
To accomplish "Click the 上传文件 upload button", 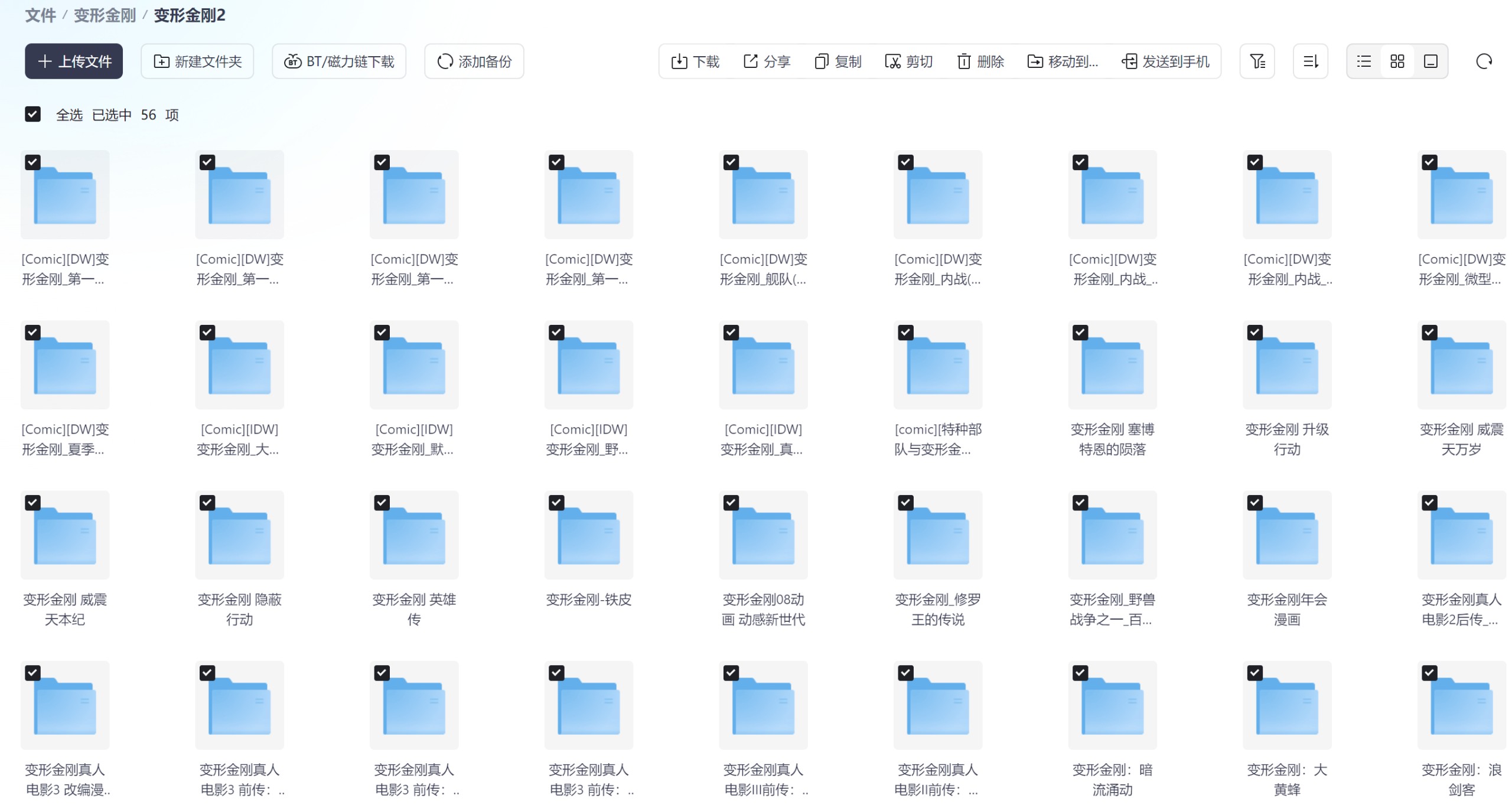I will [74, 61].
